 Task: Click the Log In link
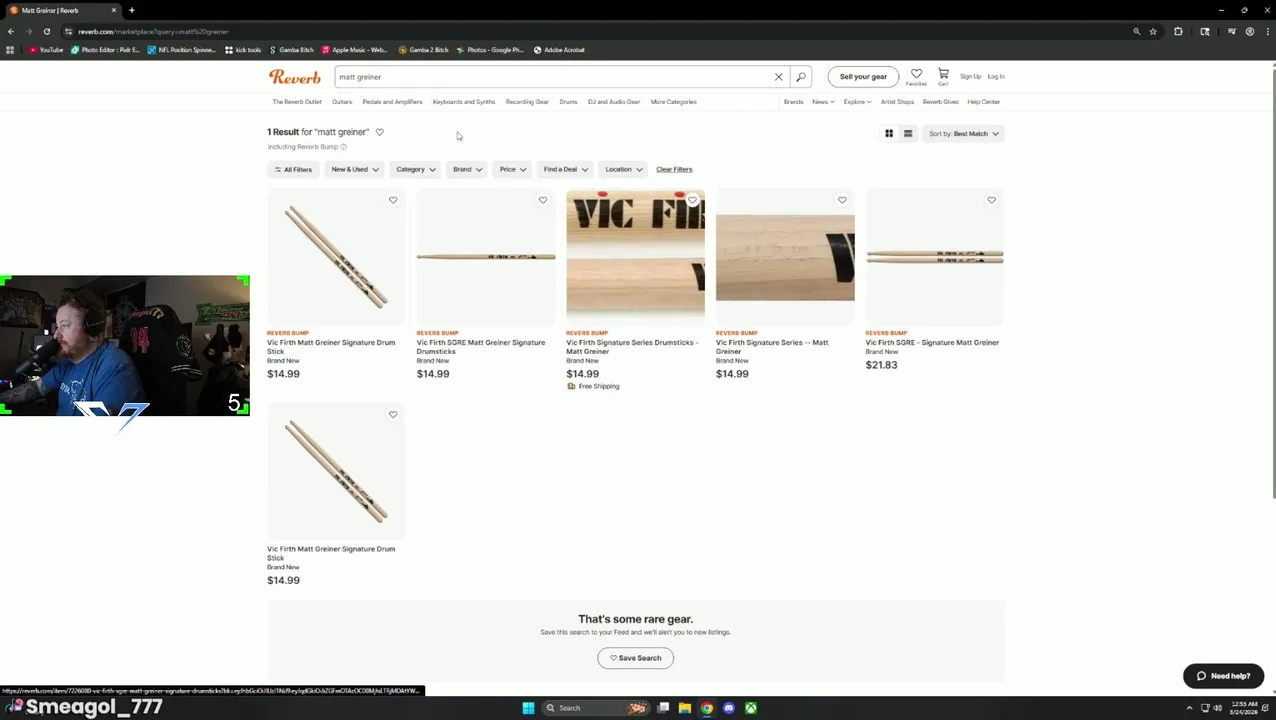[996, 77]
